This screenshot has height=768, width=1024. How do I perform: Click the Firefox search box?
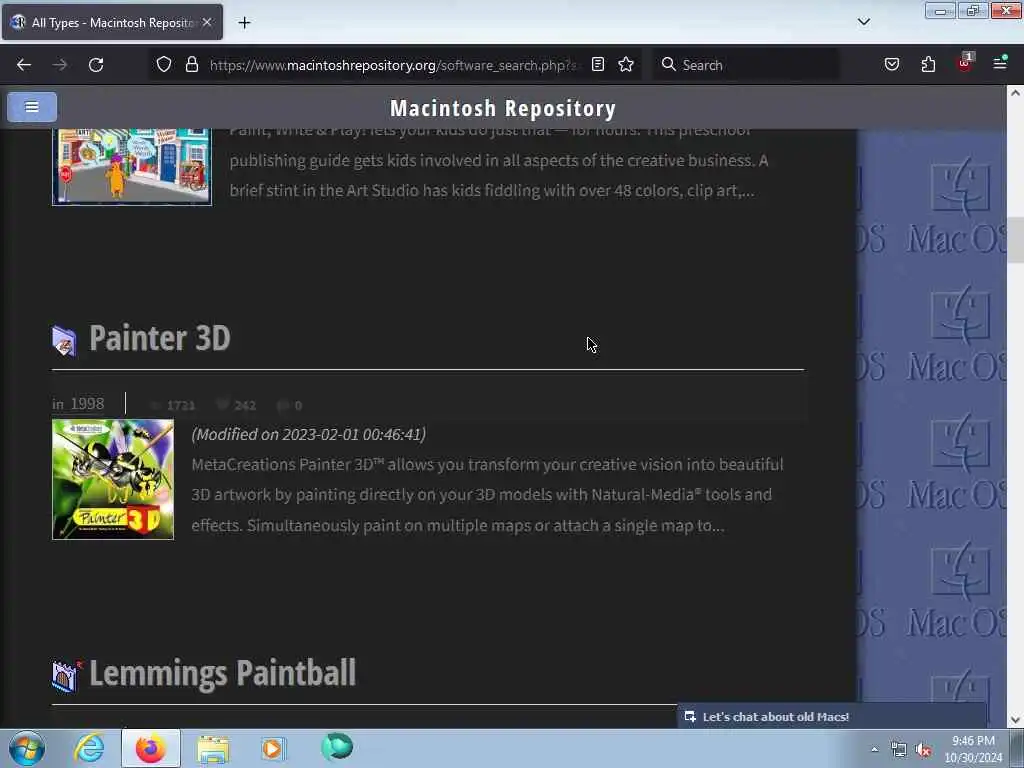746,65
